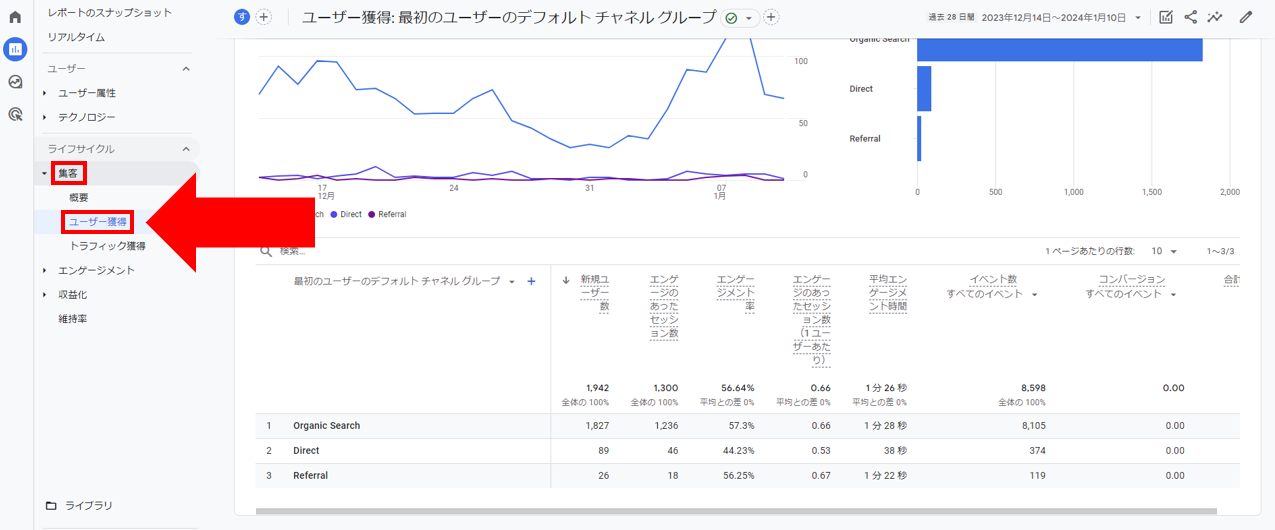Click the Referral row label in table
Viewport: 1275px width, 530px height.
[x=310, y=475]
